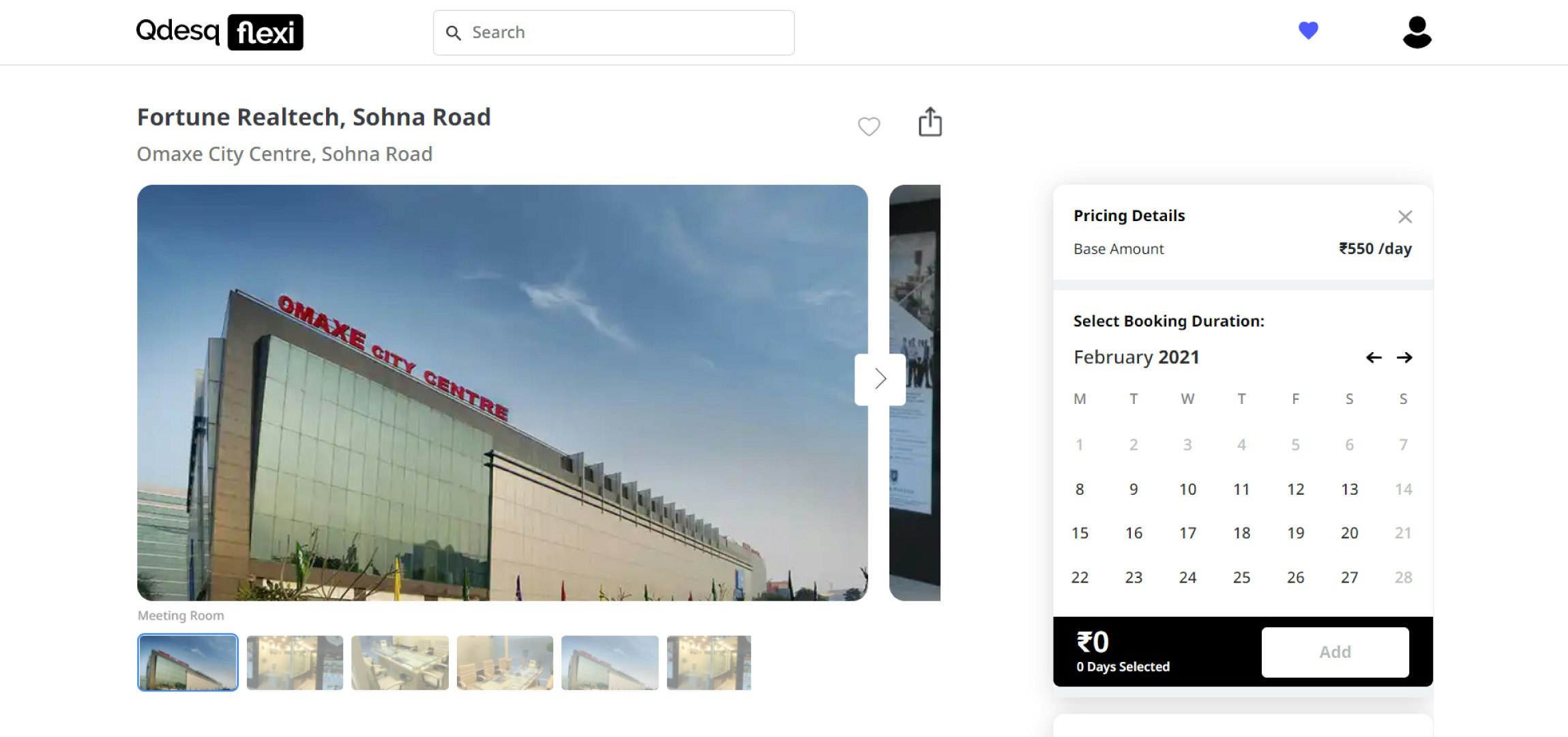View the second gallery thumbnail
Screen dimensions: 1568x737
tap(295, 663)
